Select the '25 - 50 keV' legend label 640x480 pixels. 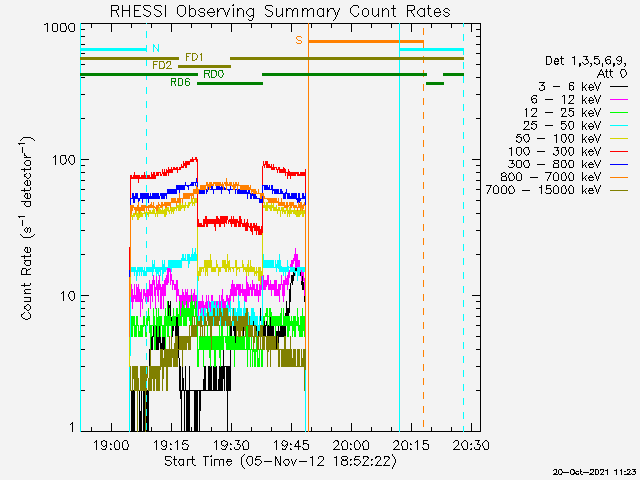tap(562, 125)
